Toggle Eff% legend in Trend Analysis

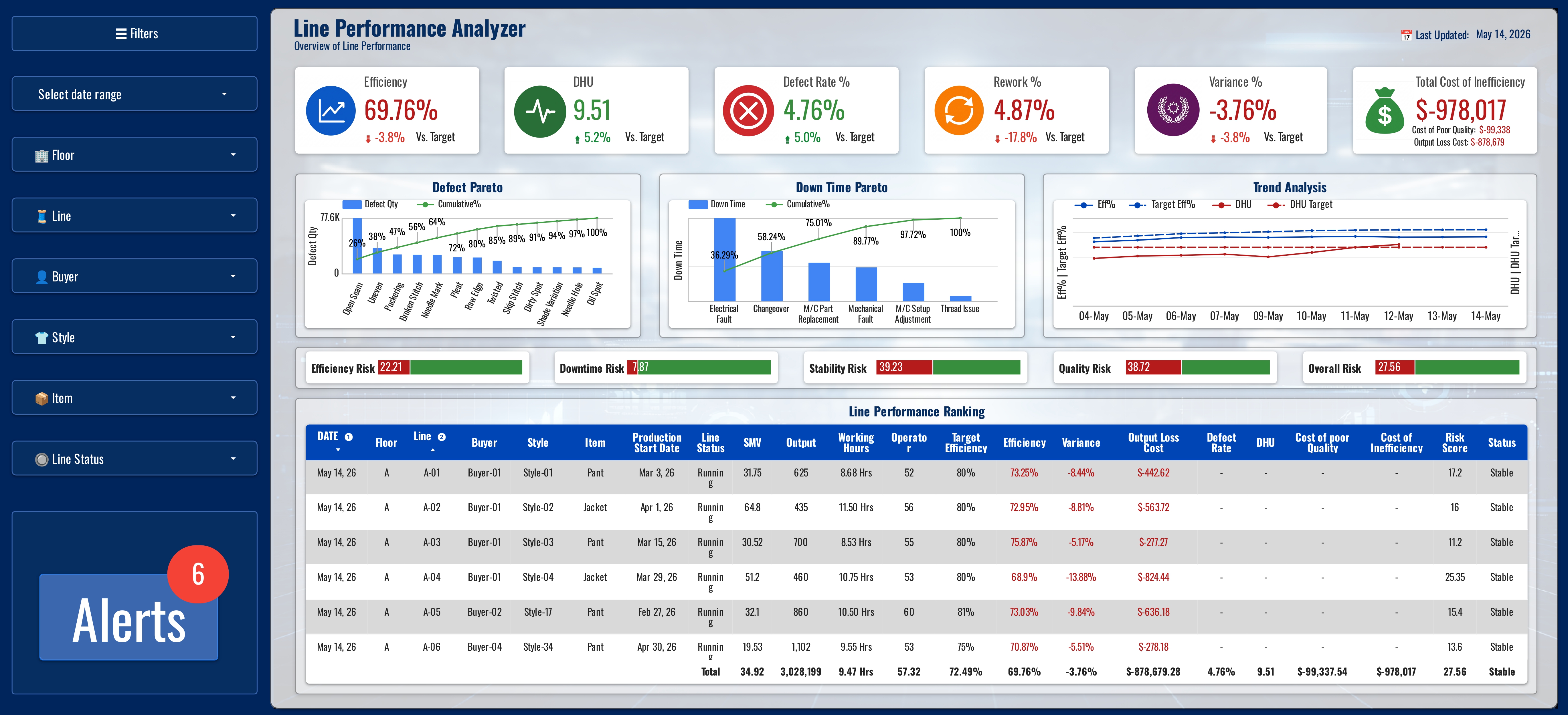(x=1095, y=205)
